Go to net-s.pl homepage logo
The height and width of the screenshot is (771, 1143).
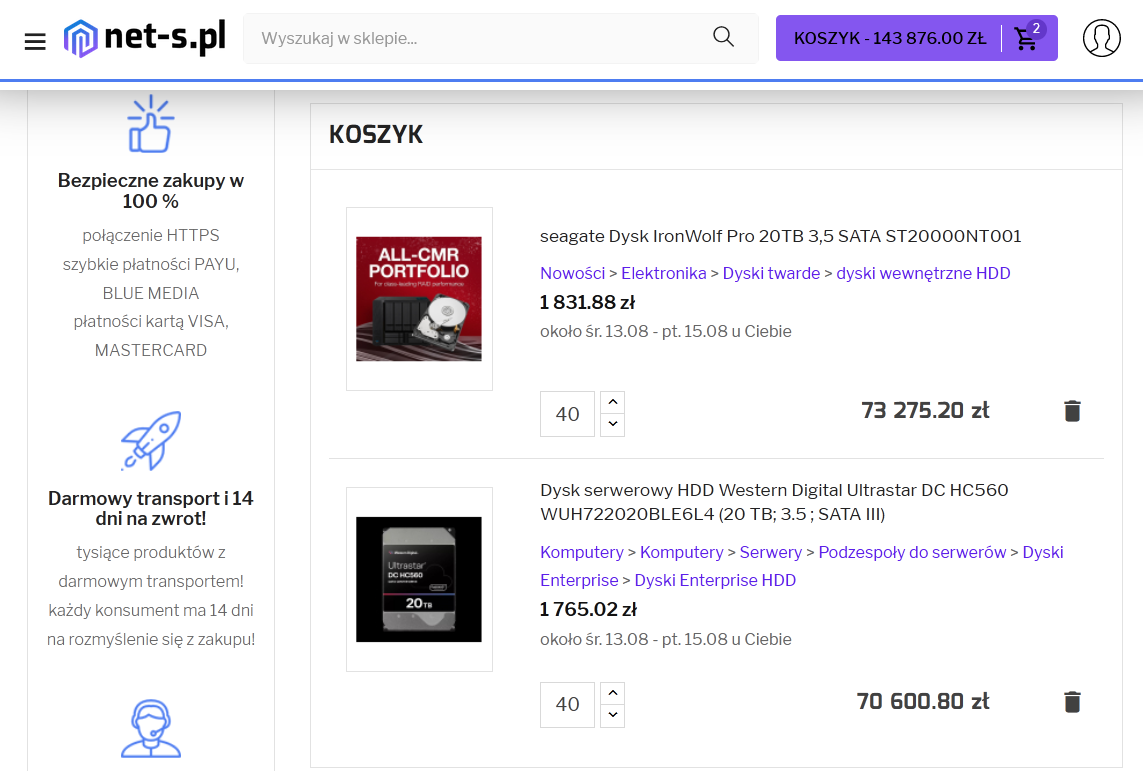coord(145,38)
